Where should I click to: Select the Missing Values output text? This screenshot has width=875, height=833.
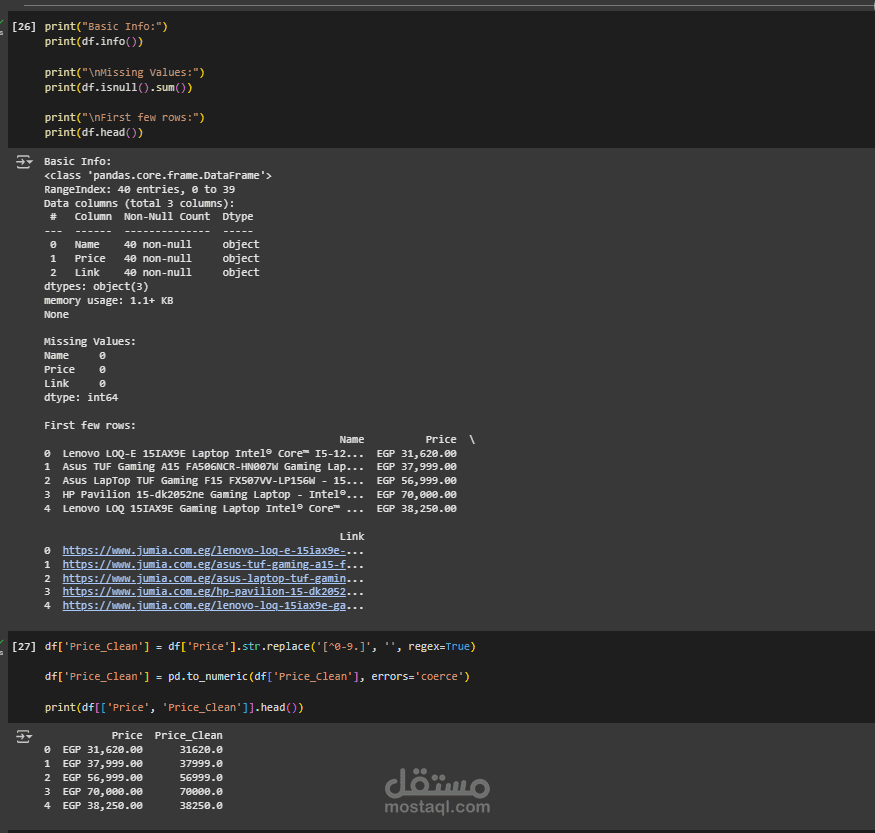(x=90, y=341)
